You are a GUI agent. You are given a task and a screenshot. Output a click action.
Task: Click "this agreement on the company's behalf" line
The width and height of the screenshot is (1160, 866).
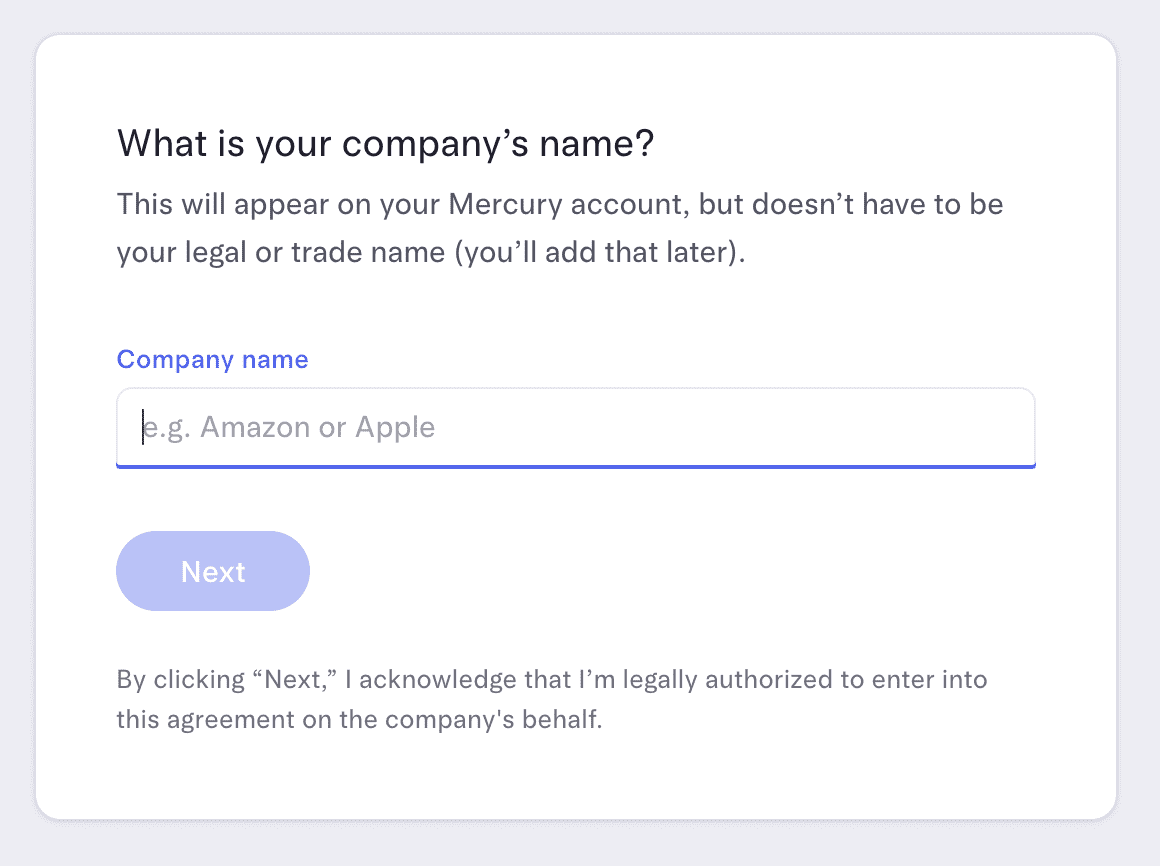(359, 719)
